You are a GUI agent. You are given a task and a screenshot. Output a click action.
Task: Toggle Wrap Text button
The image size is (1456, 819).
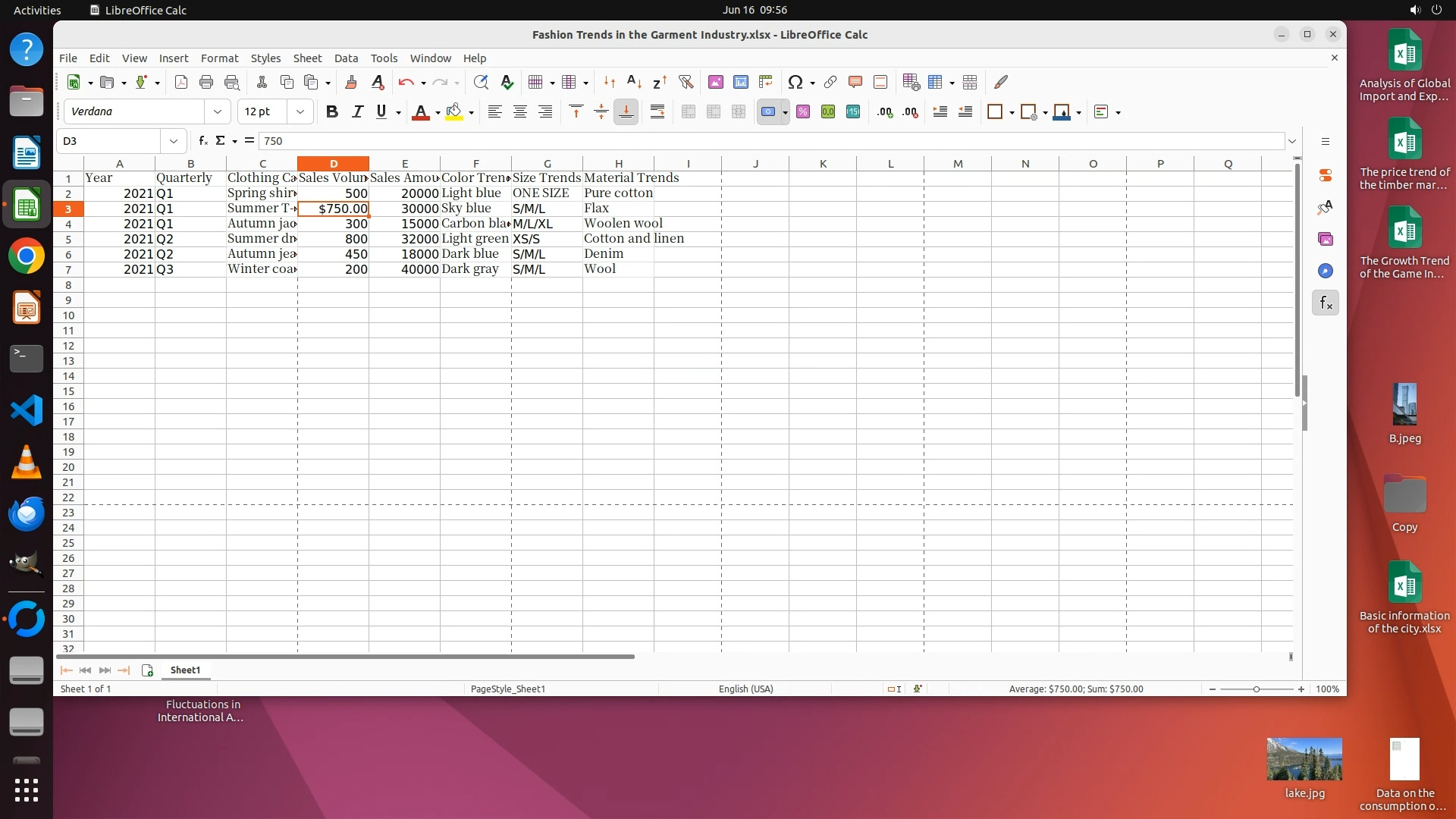[657, 112]
